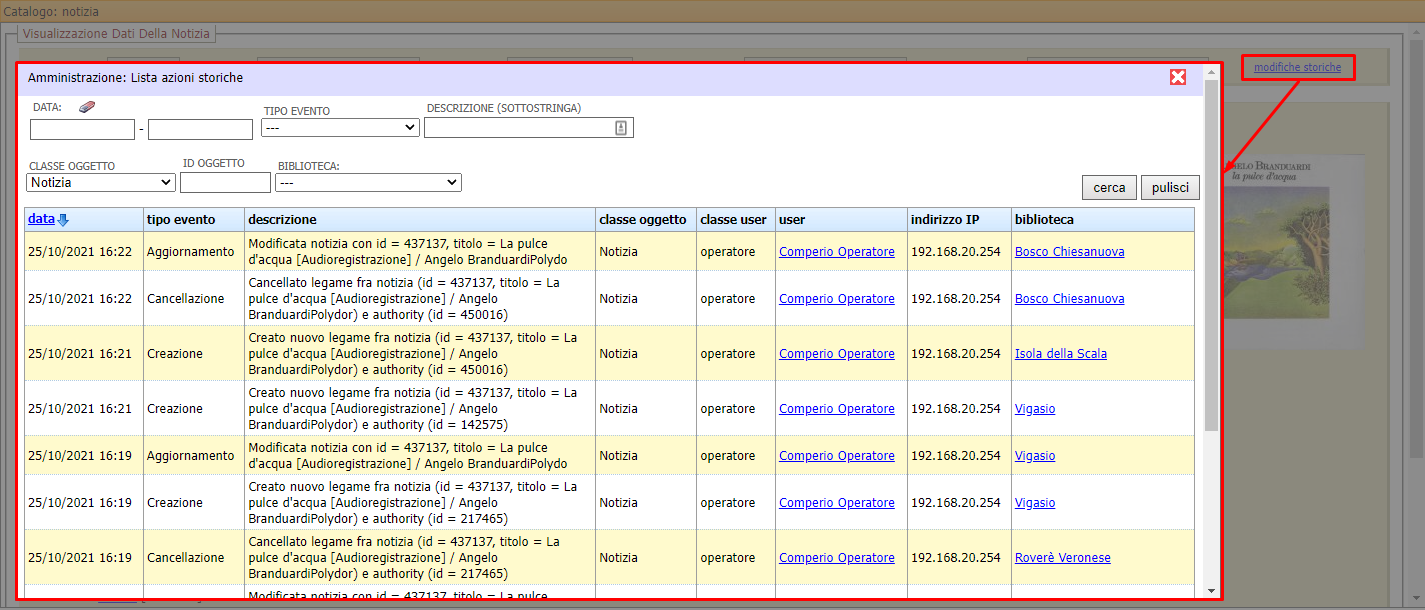Follow the modifiche storiche link
Image resolution: width=1425 pixels, height=610 pixels.
[1297, 67]
